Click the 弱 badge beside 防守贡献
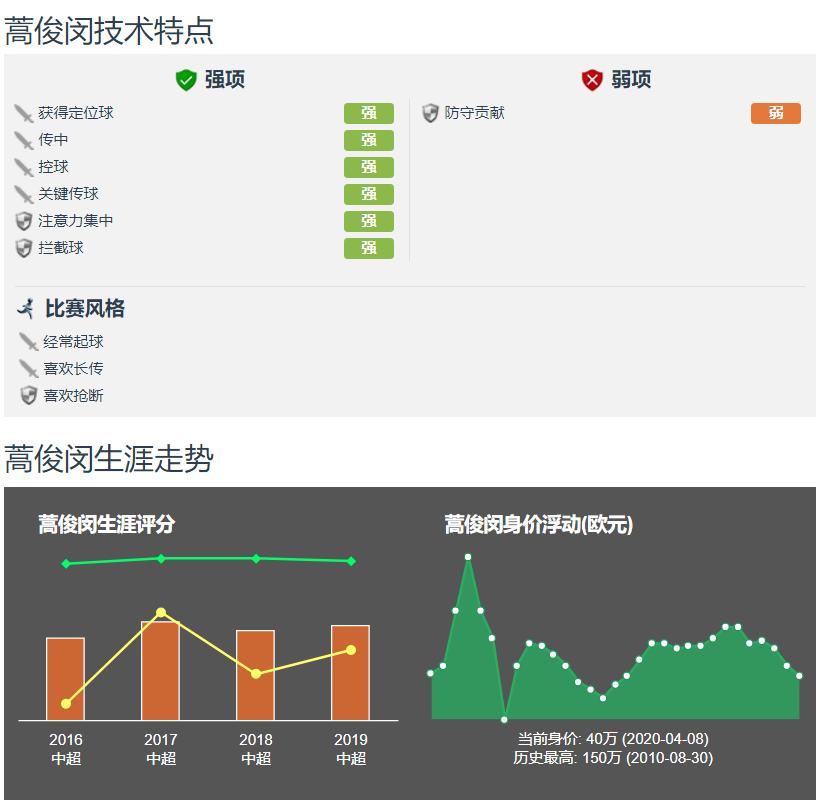This screenshot has height=803, width=819. point(777,113)
